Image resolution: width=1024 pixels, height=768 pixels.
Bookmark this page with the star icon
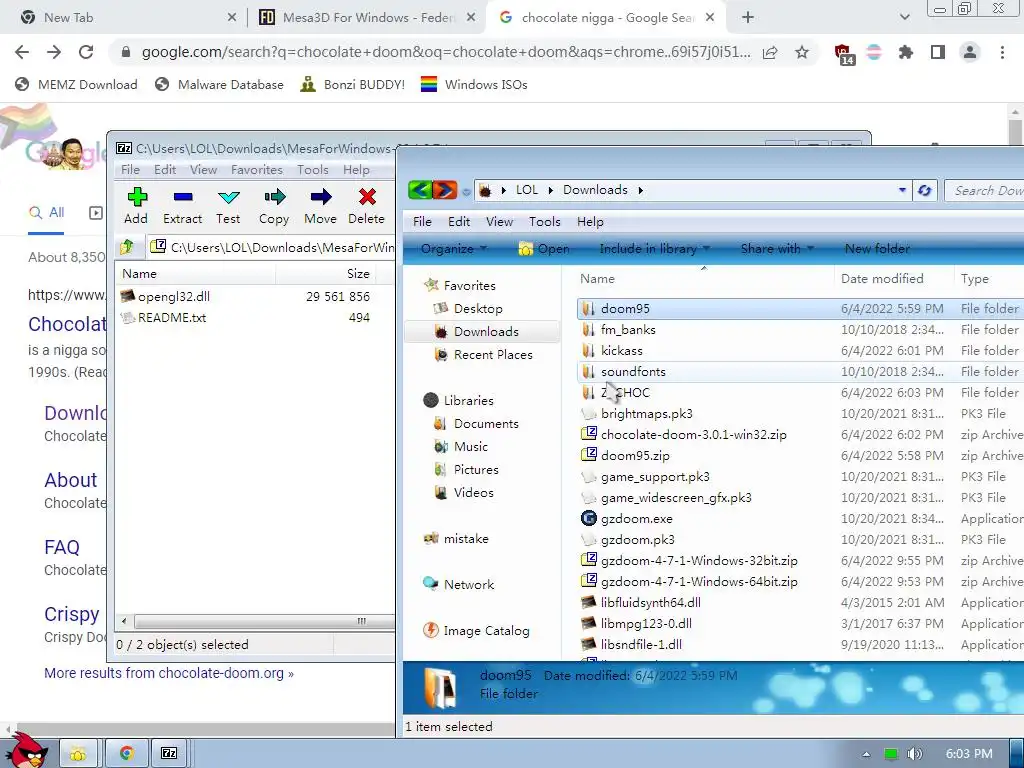tap(802, 52)
